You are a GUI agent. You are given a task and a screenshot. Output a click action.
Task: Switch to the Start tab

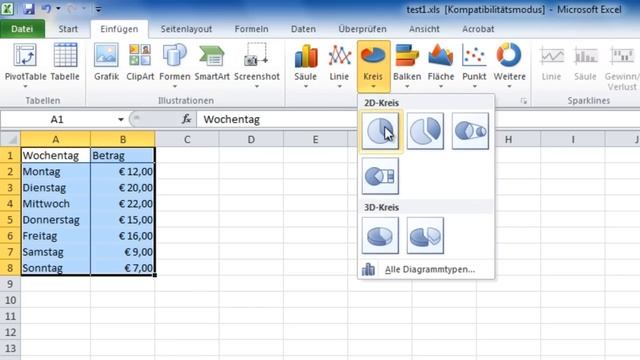pos(68,29)
